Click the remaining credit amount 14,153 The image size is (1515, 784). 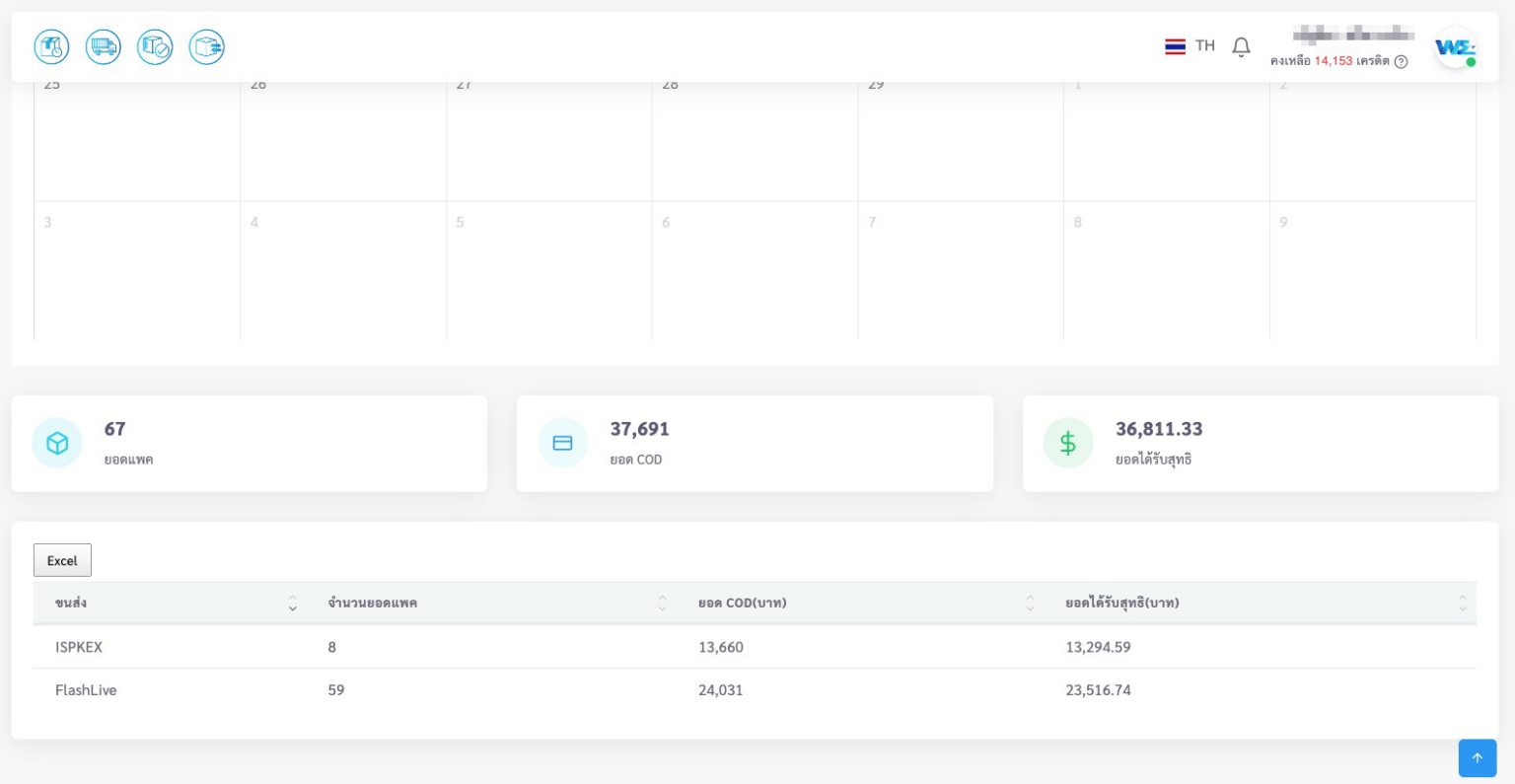(x=1333, y=61)
